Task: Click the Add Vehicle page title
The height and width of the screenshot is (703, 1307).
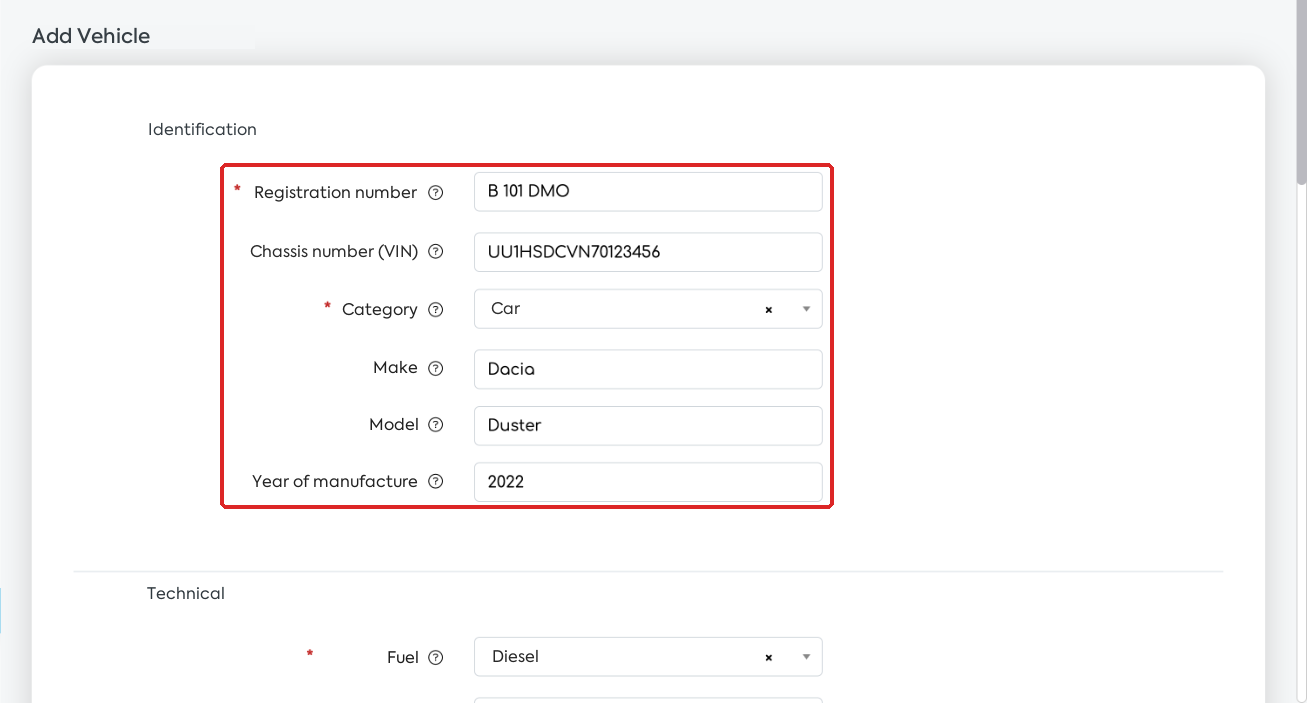Action: (91, 36)
